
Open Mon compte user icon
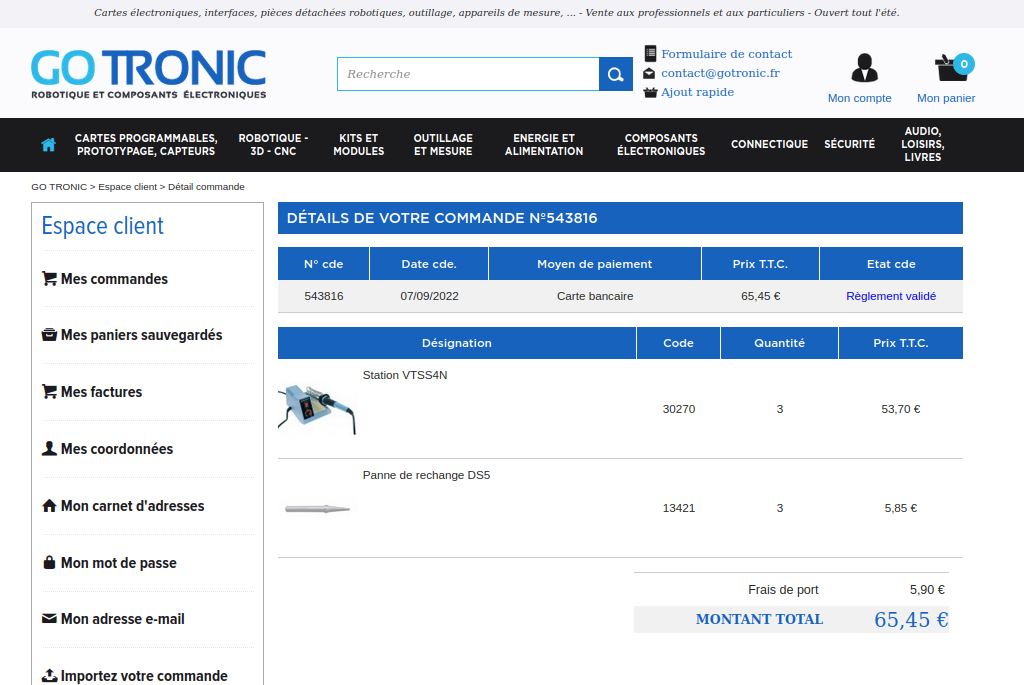click(864, 68)
